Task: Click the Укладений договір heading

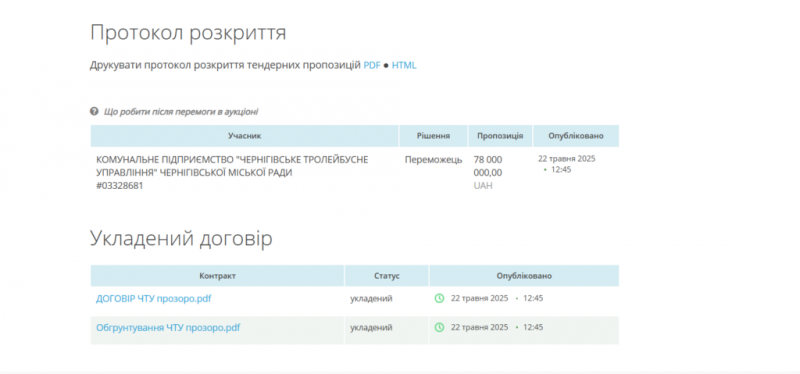Action: coord(181,239)
